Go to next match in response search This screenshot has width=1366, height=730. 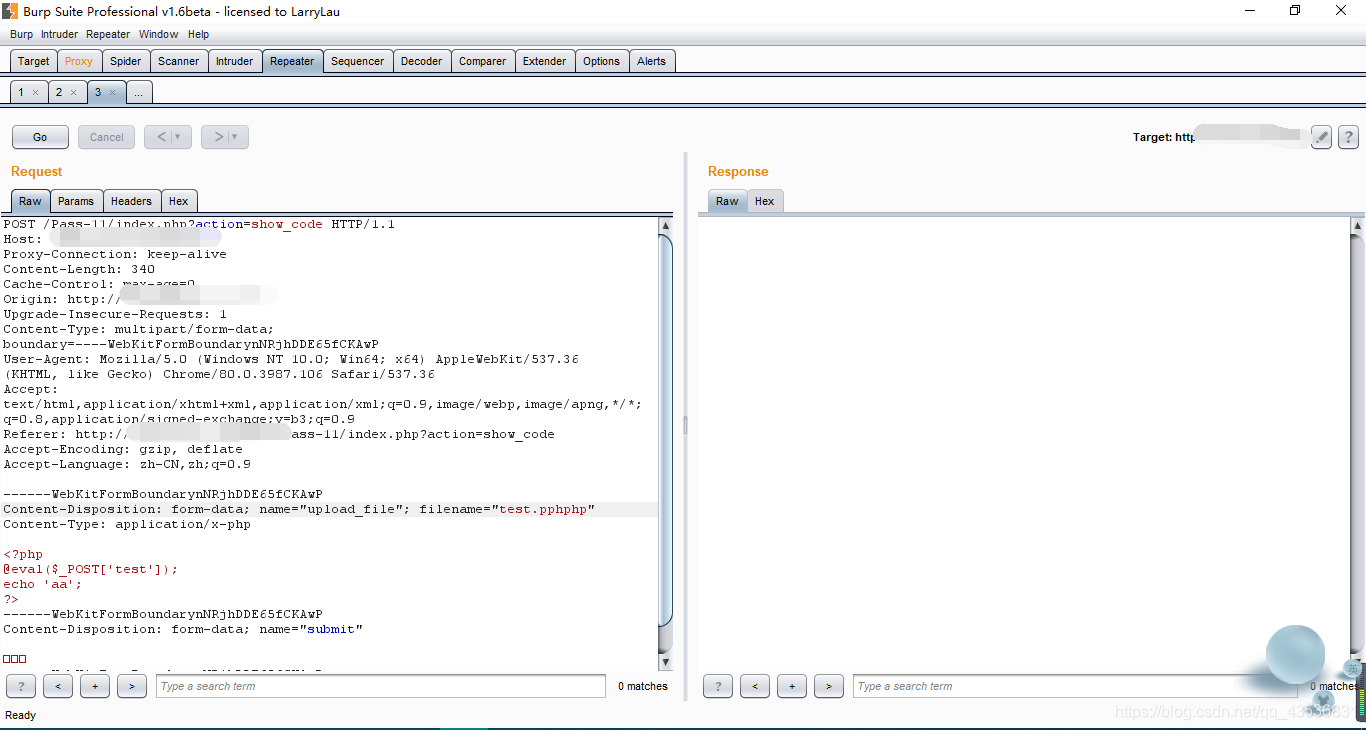829,686
